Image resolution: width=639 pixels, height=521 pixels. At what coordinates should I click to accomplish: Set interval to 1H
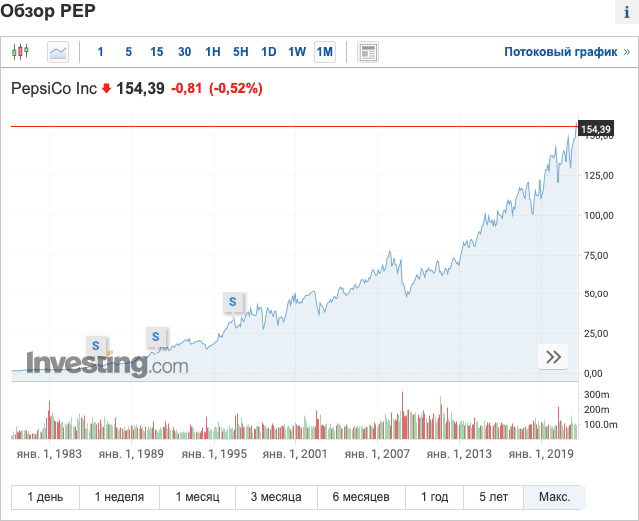point(213,52)
